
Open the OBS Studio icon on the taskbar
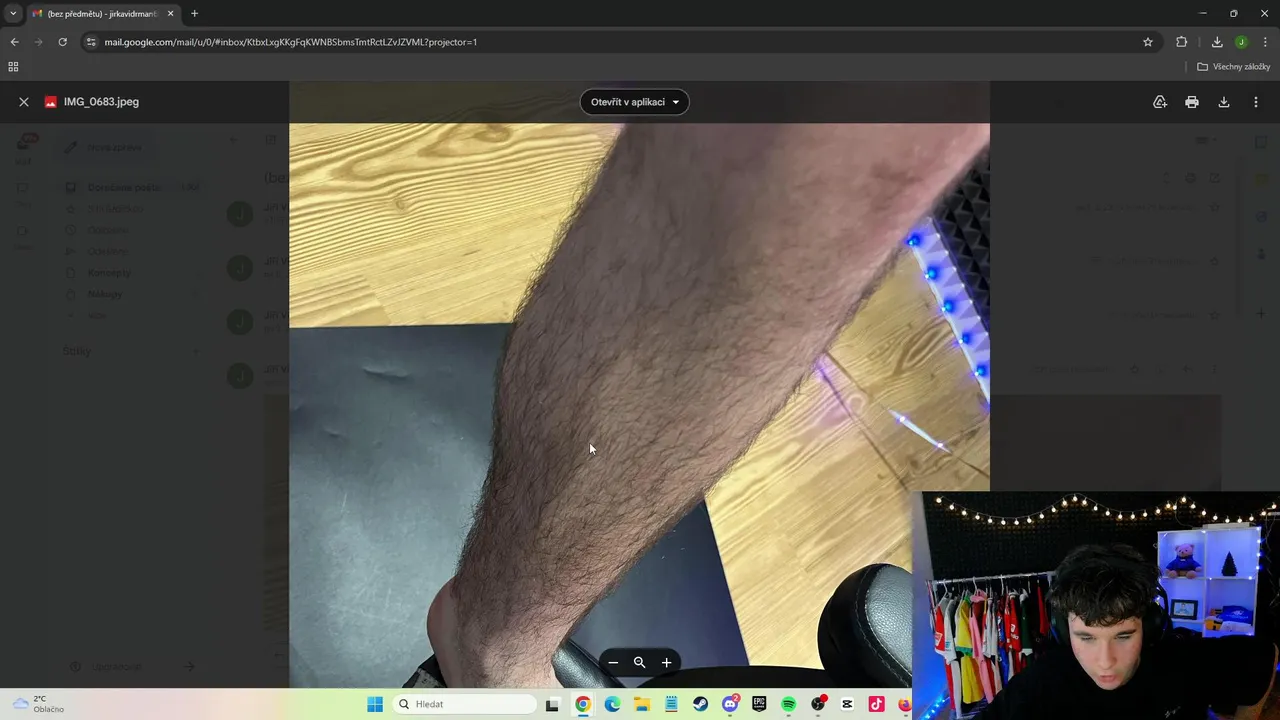[x=818, y=704]
